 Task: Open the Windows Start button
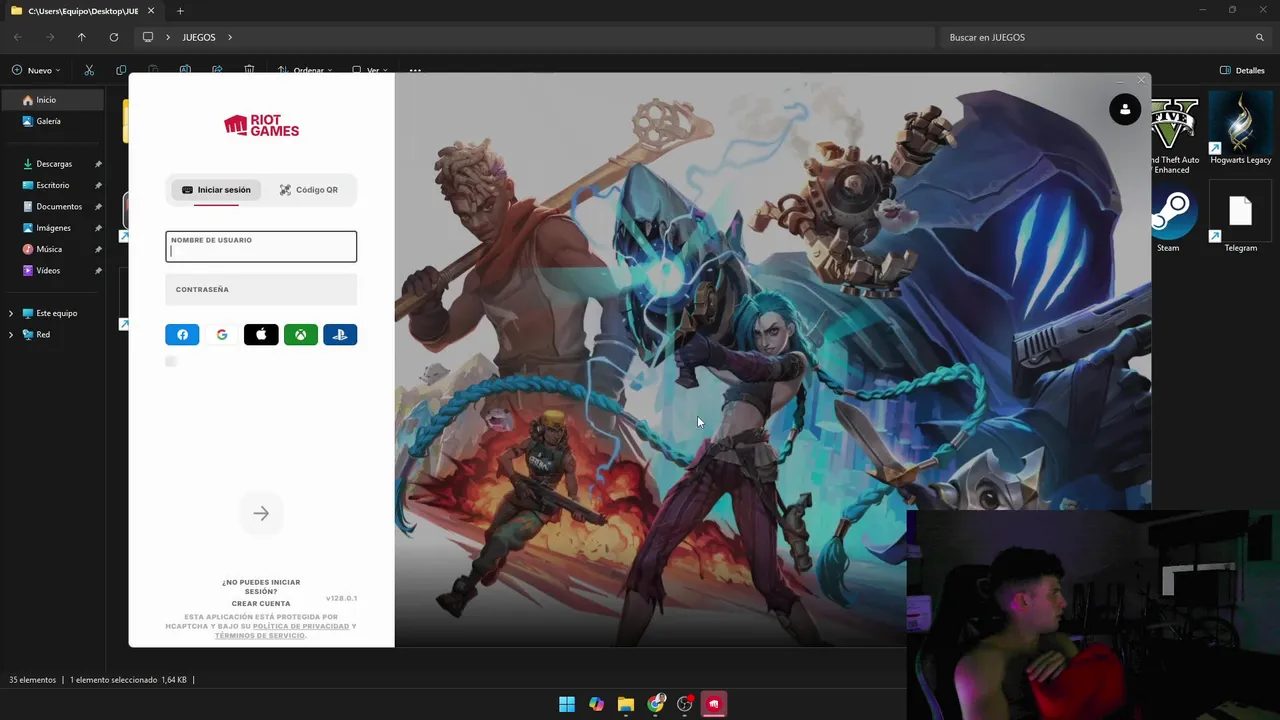click(x=567, y=704)
